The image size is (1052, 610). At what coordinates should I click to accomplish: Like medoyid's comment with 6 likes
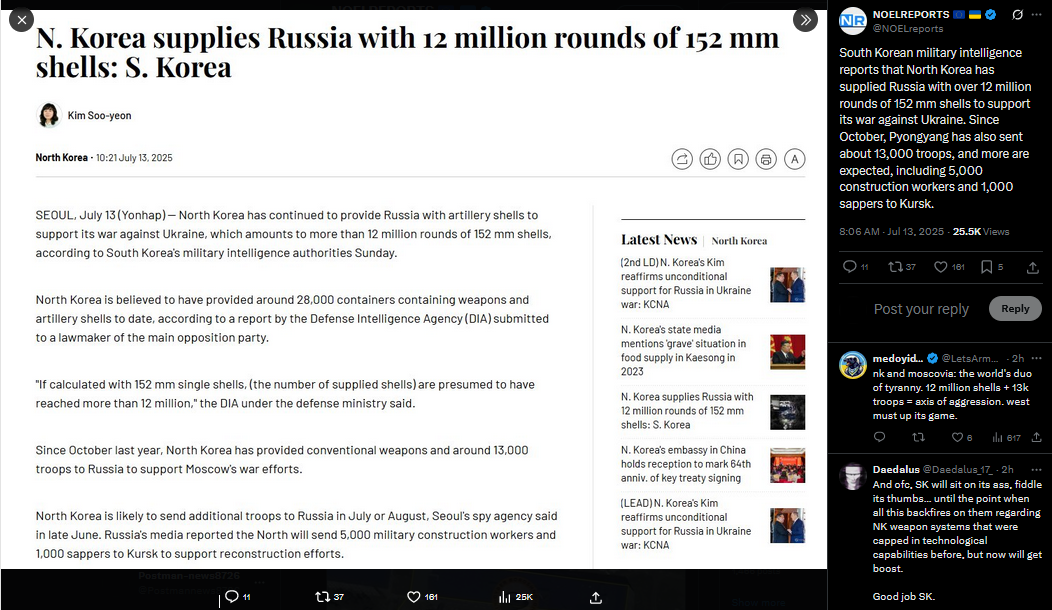957,438
